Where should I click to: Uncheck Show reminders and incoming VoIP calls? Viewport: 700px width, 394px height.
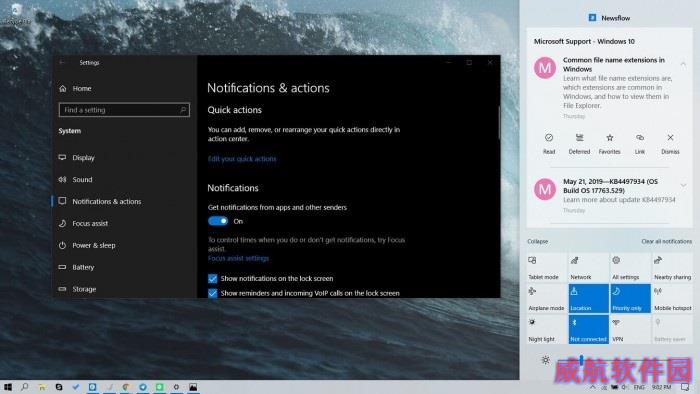click(212, 293)
